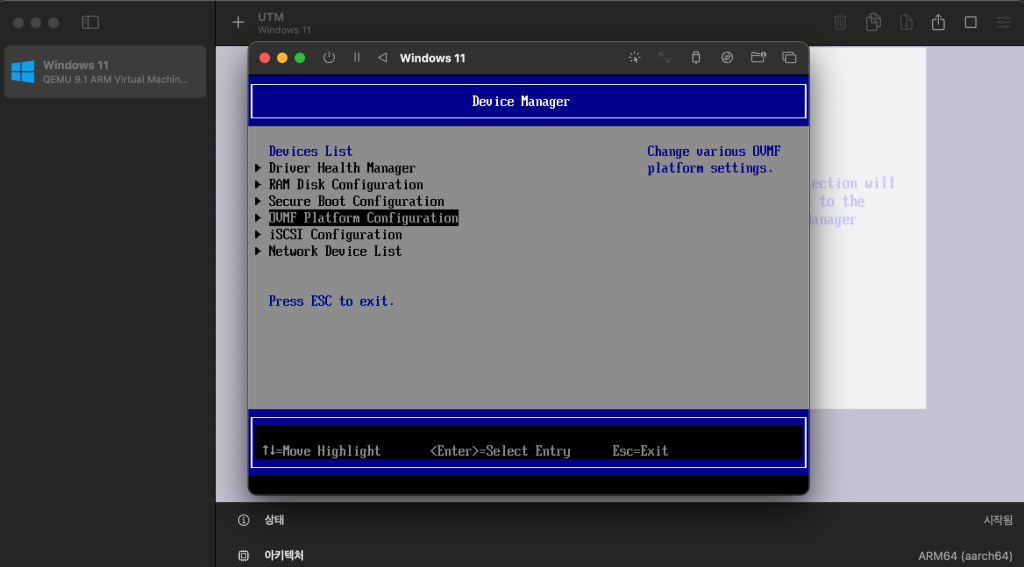Click the Esc=Exit hint
Viewport: 1024px width, 567px height.
tap(640, 451)
